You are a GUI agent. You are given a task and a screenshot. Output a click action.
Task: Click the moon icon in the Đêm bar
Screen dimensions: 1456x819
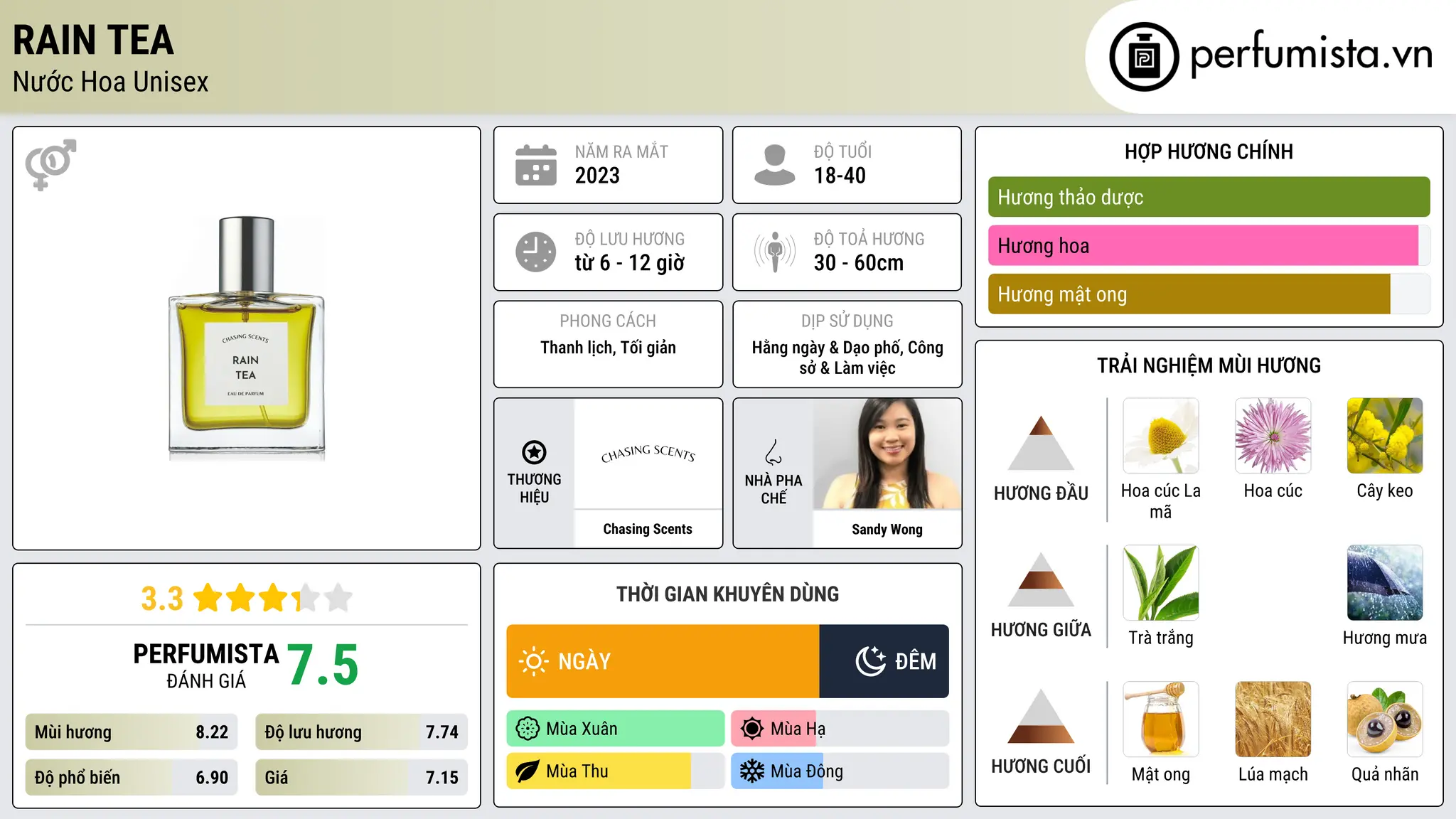[x=870, y=661]
